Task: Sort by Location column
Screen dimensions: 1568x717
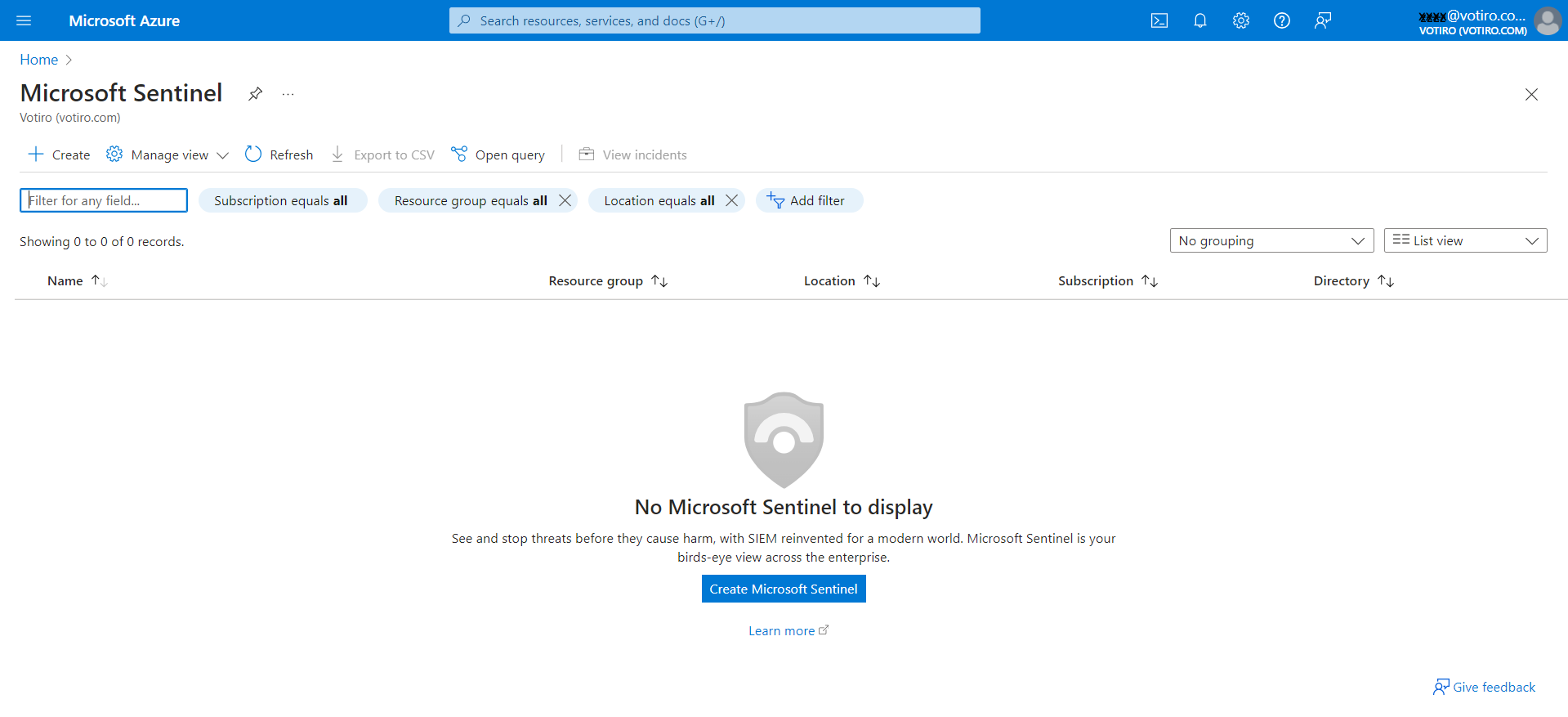Action: click(x=842, y=280)
